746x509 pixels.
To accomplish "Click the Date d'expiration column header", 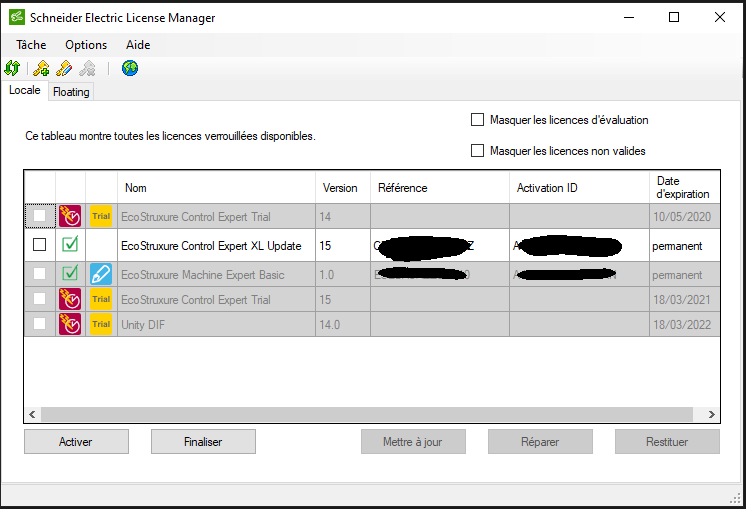I will [683, 187].
